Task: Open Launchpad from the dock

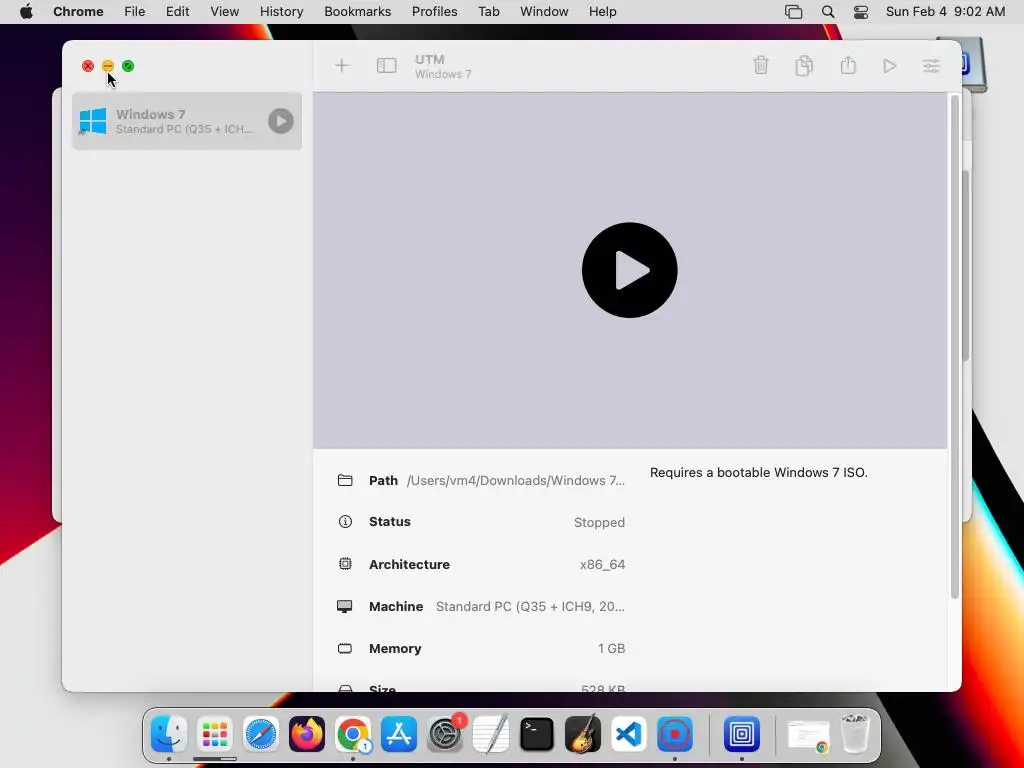Action: [x=215, y=734]
